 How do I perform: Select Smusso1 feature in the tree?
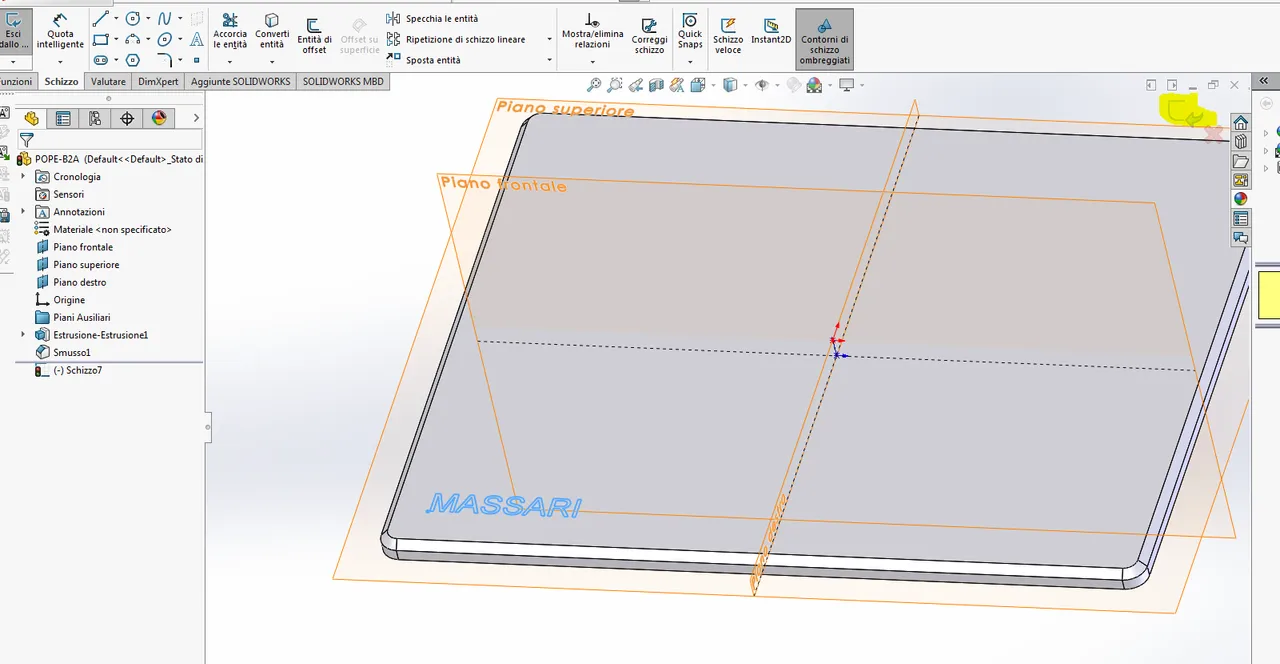(63, 352)
